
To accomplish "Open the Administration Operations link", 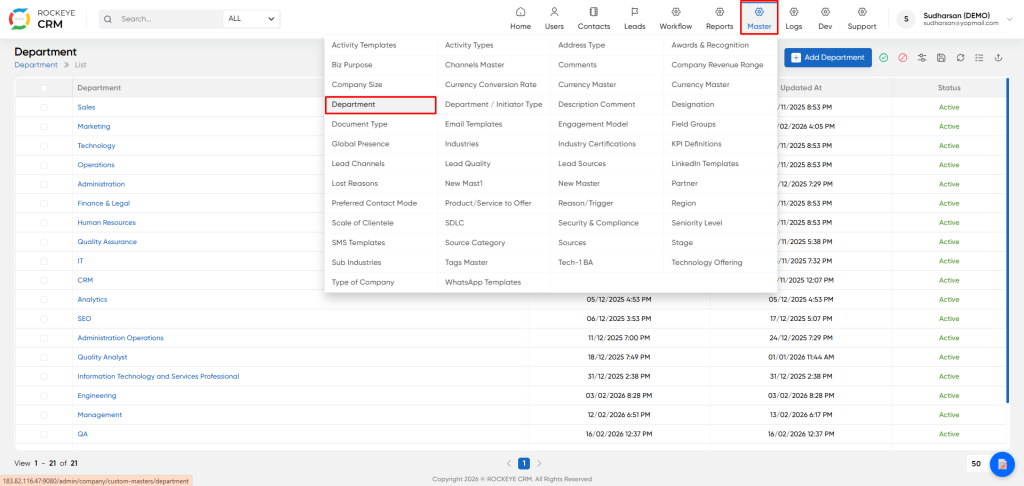I will point(120,338).
